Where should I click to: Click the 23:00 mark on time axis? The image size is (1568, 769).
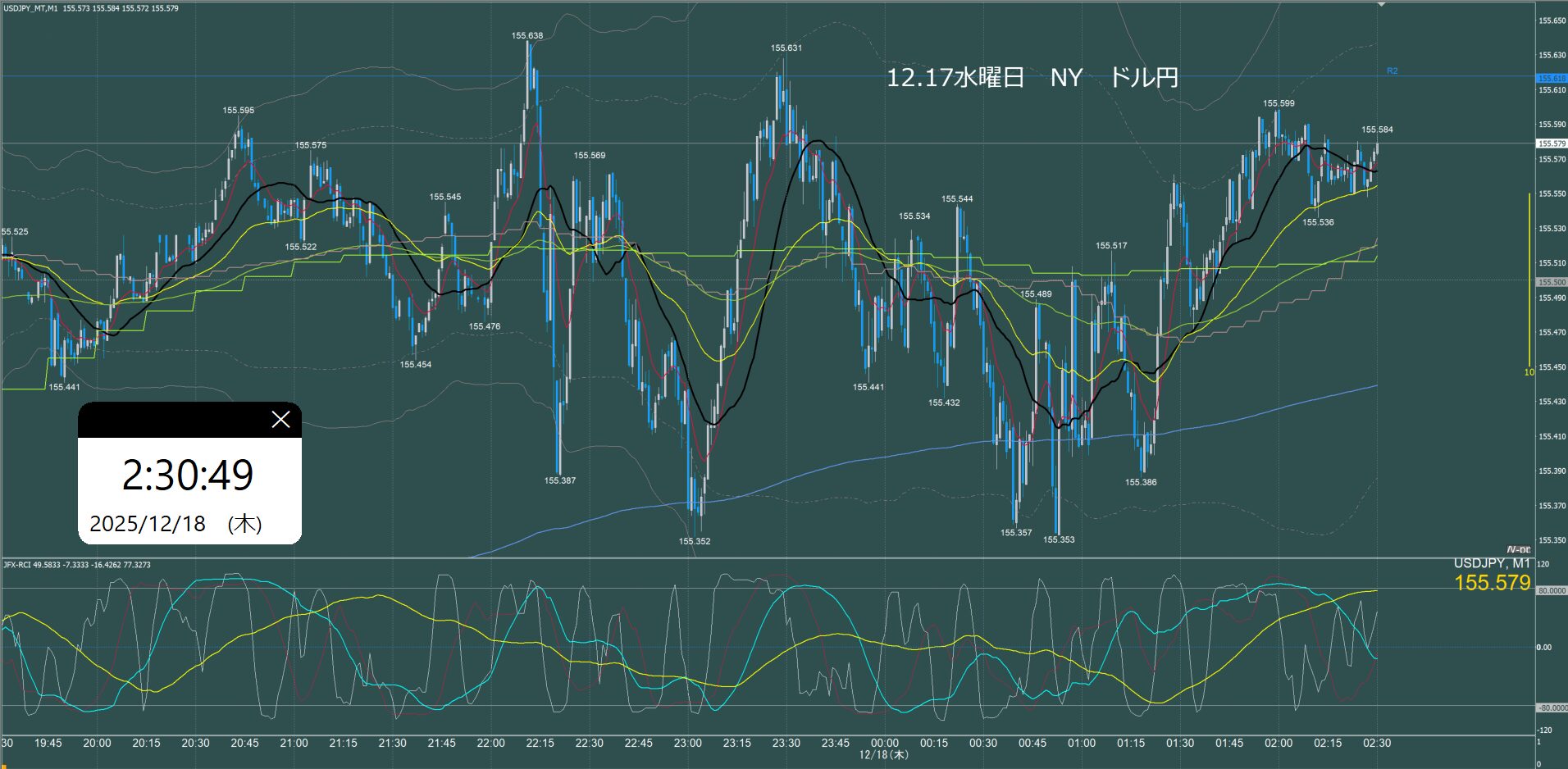687,743
